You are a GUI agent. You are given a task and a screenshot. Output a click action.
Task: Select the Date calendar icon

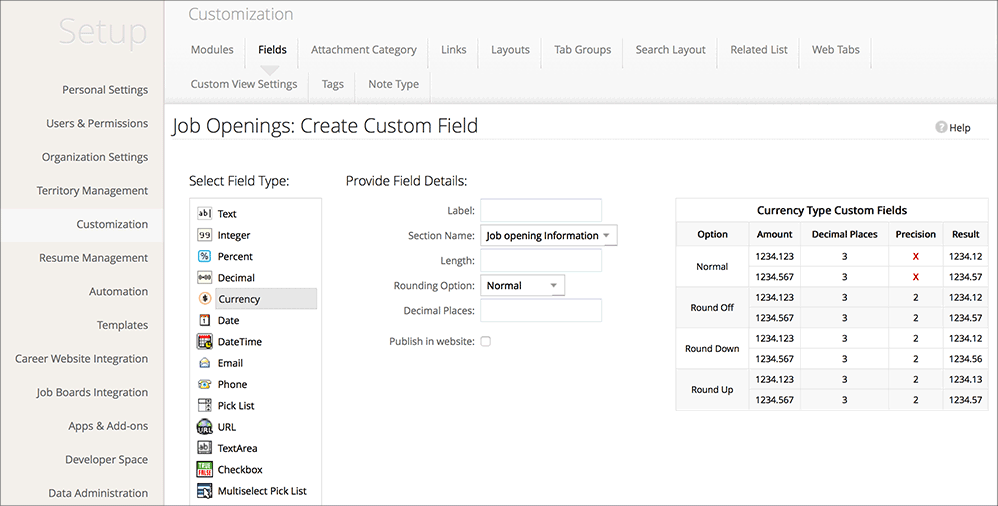[204, 320]
